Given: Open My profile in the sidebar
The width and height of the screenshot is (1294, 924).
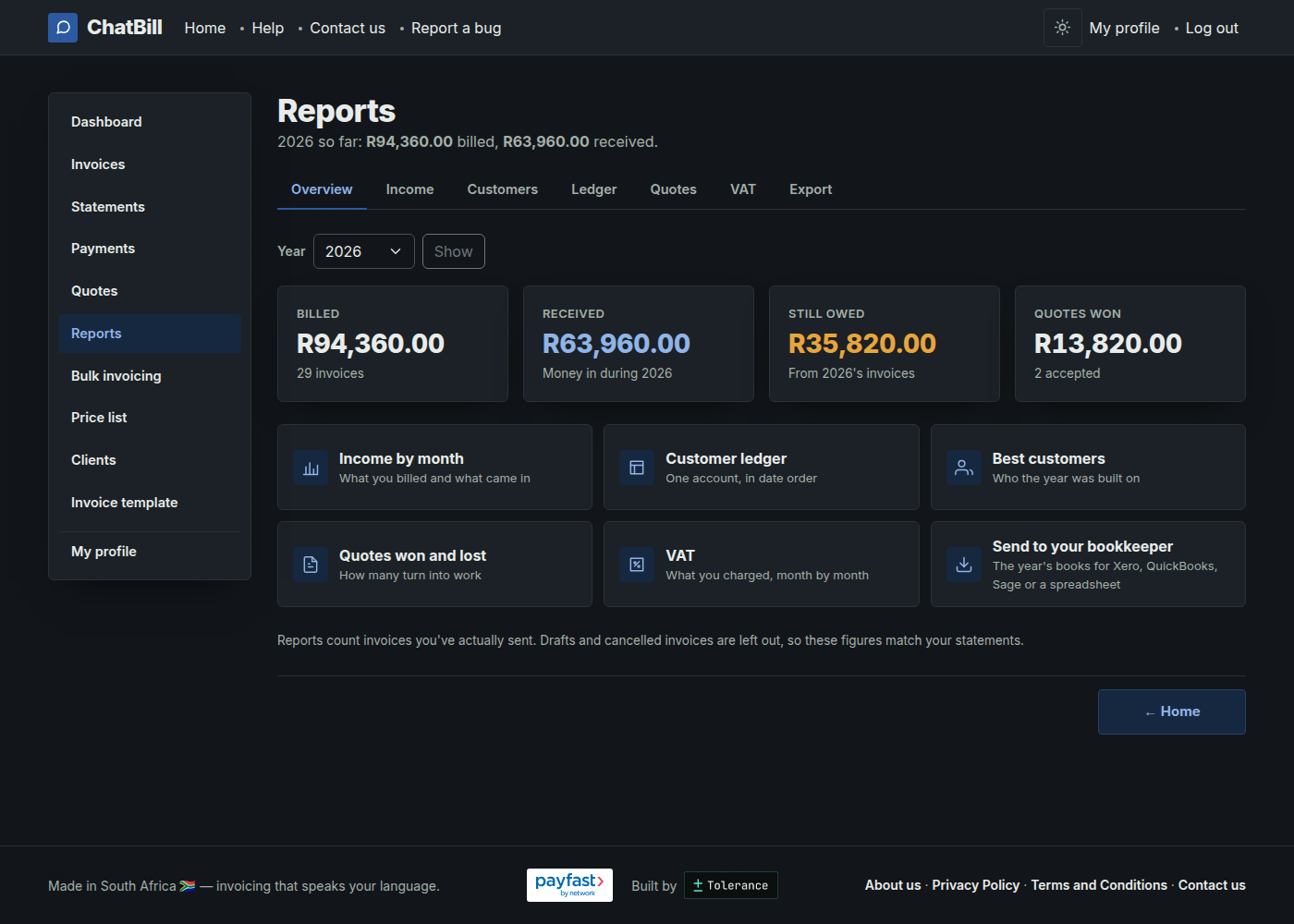Looking at the screenshot, I should tap(150, 552).
